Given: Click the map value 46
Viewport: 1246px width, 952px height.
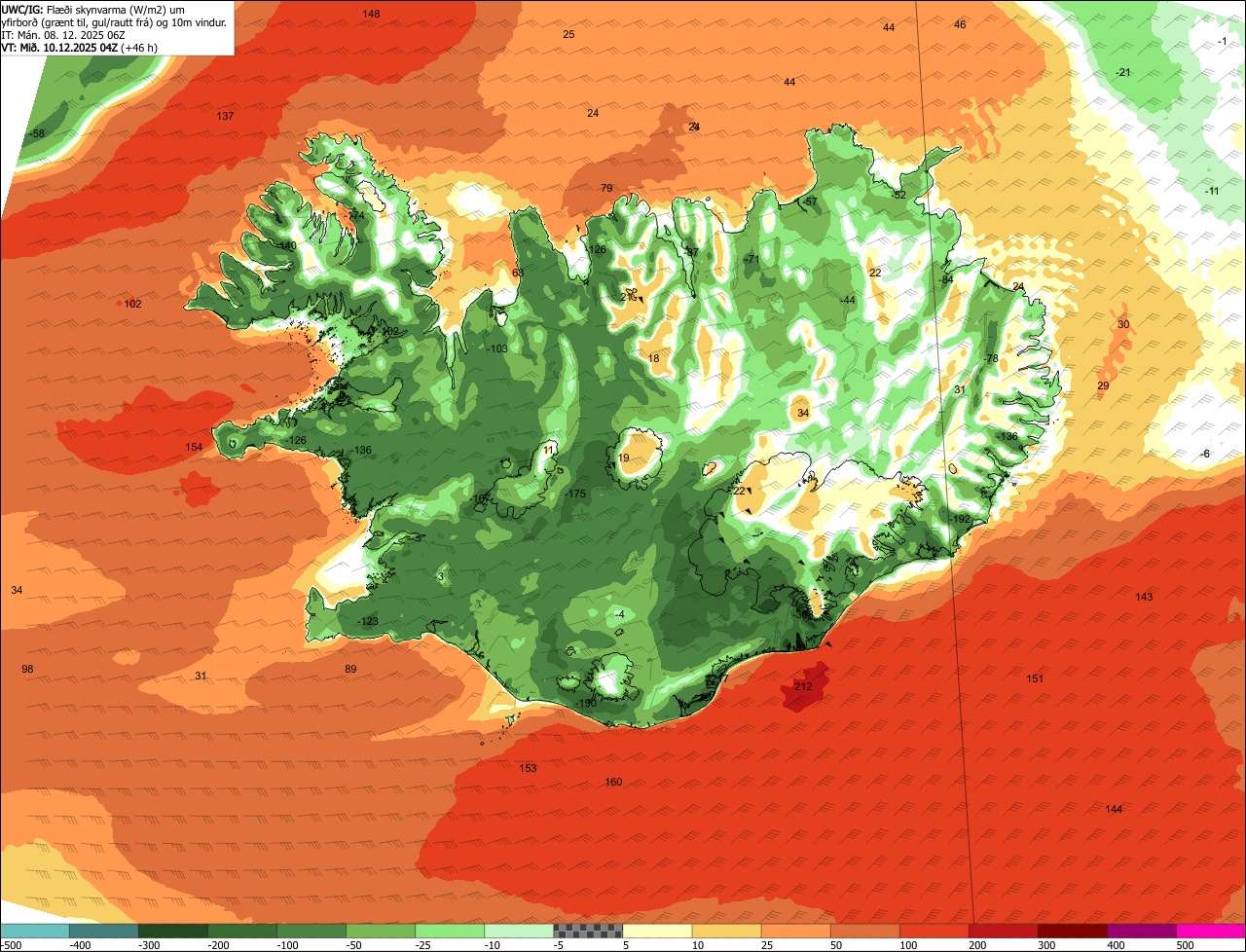Looking at the screenshot, I should [960, 24].
